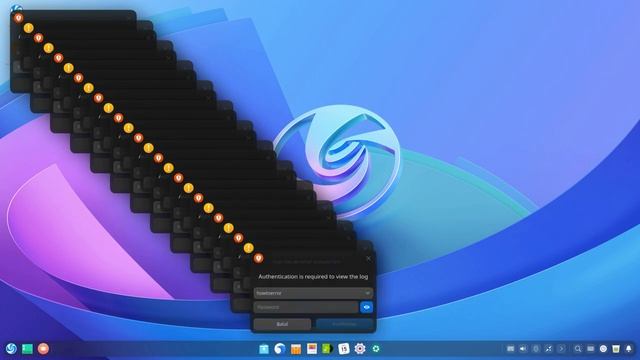Viewport: 640px width, 360px height.
Task: Click the round white tray icon
Action: click(603, 349)
